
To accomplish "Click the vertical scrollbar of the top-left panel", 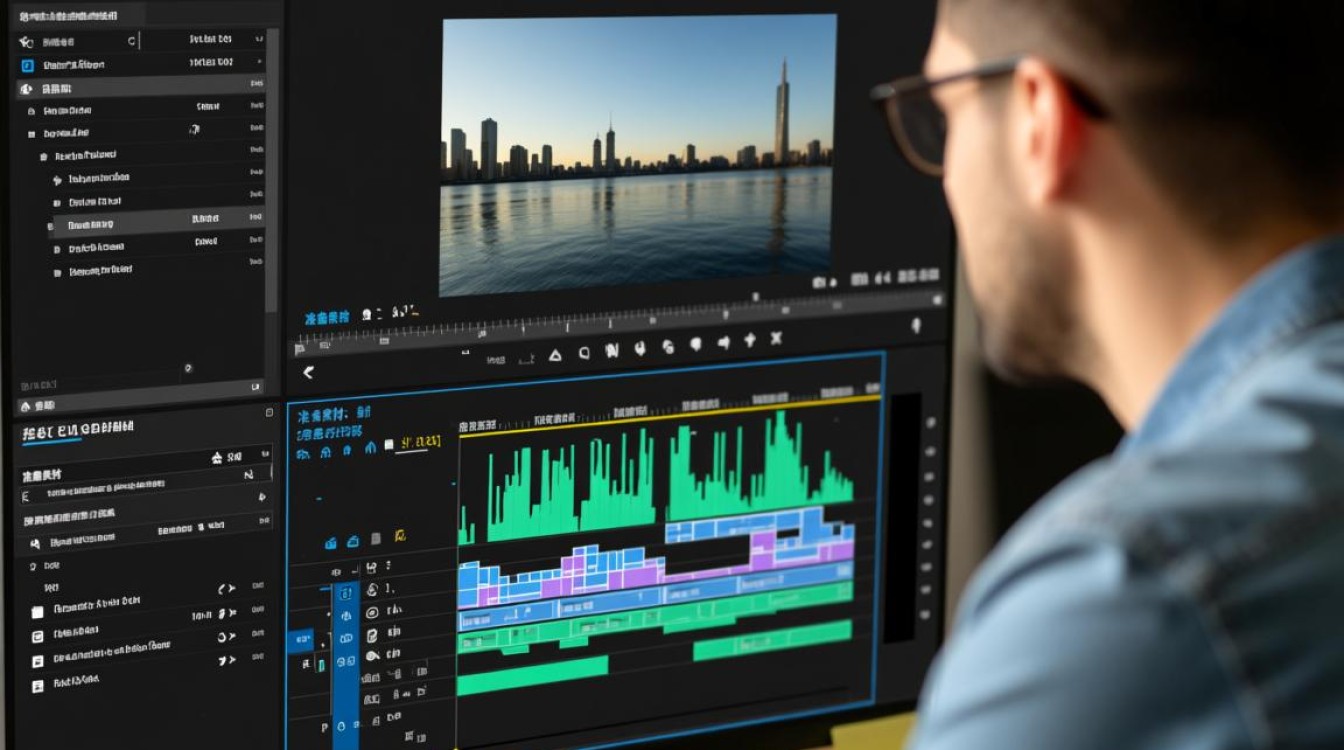I will (270, 170).
